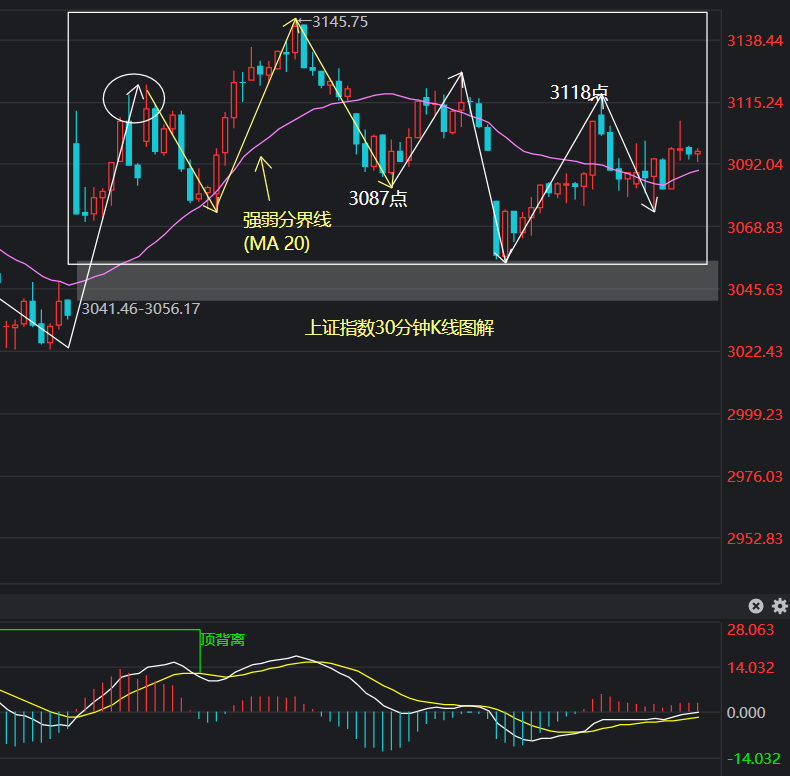
Task: Select the 强弱分界线 annotation text
Action: click(x=287, y=220)
